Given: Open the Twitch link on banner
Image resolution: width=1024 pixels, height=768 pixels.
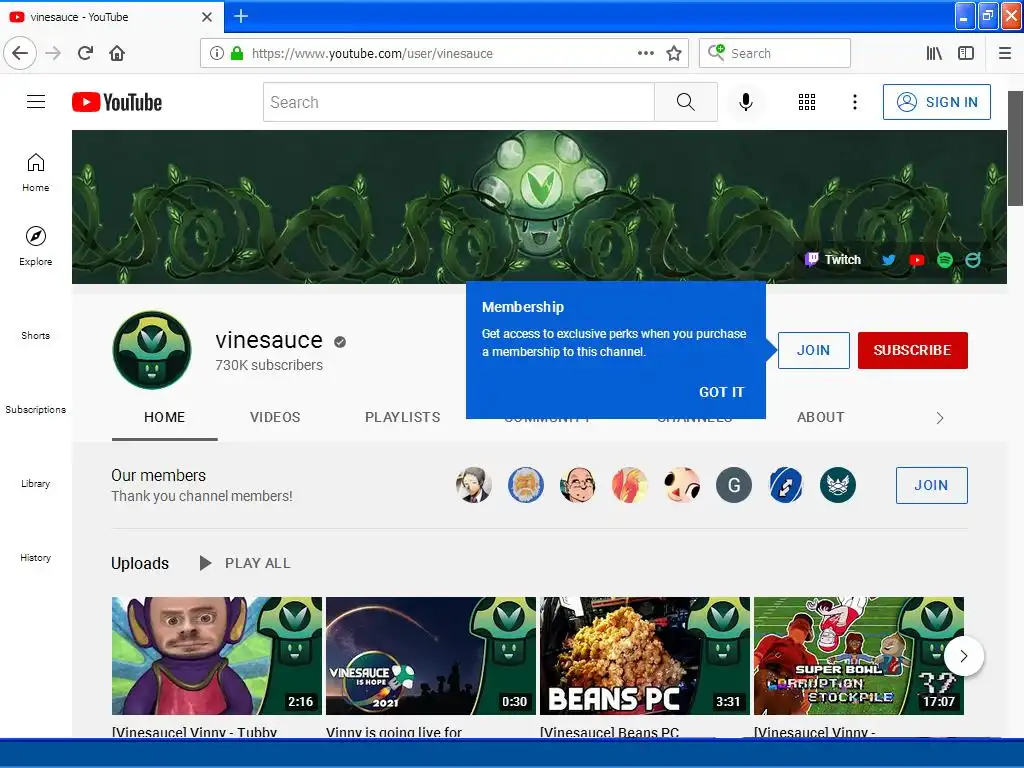Looking at the screenshot, I should [x=833, y=259].
